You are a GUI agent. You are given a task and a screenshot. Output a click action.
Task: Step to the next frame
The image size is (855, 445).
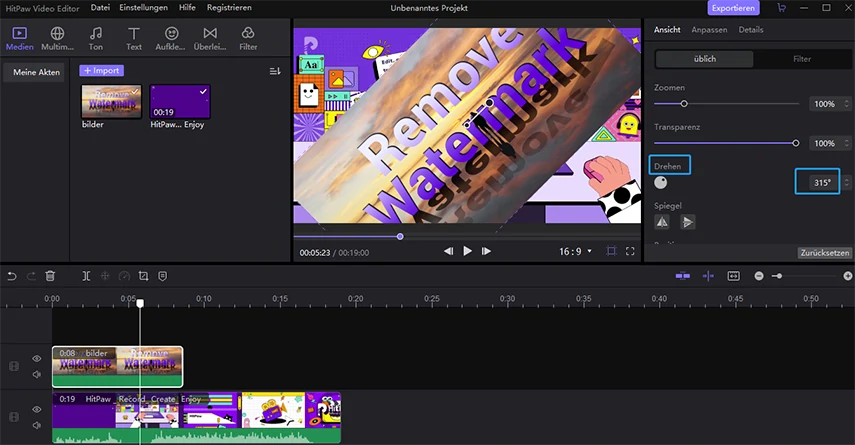click(486, 251)
